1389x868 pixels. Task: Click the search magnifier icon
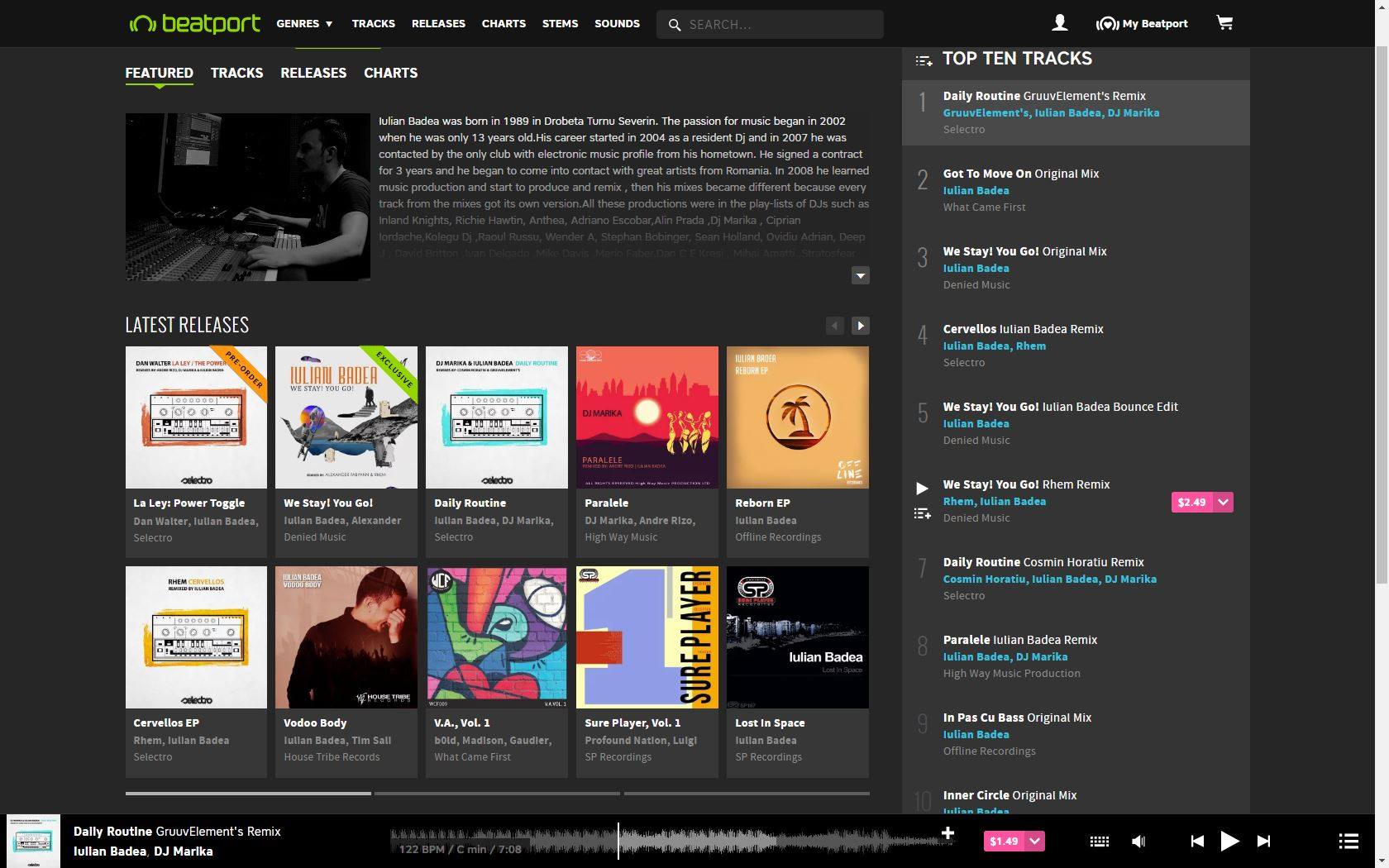[x=675, y=25]
